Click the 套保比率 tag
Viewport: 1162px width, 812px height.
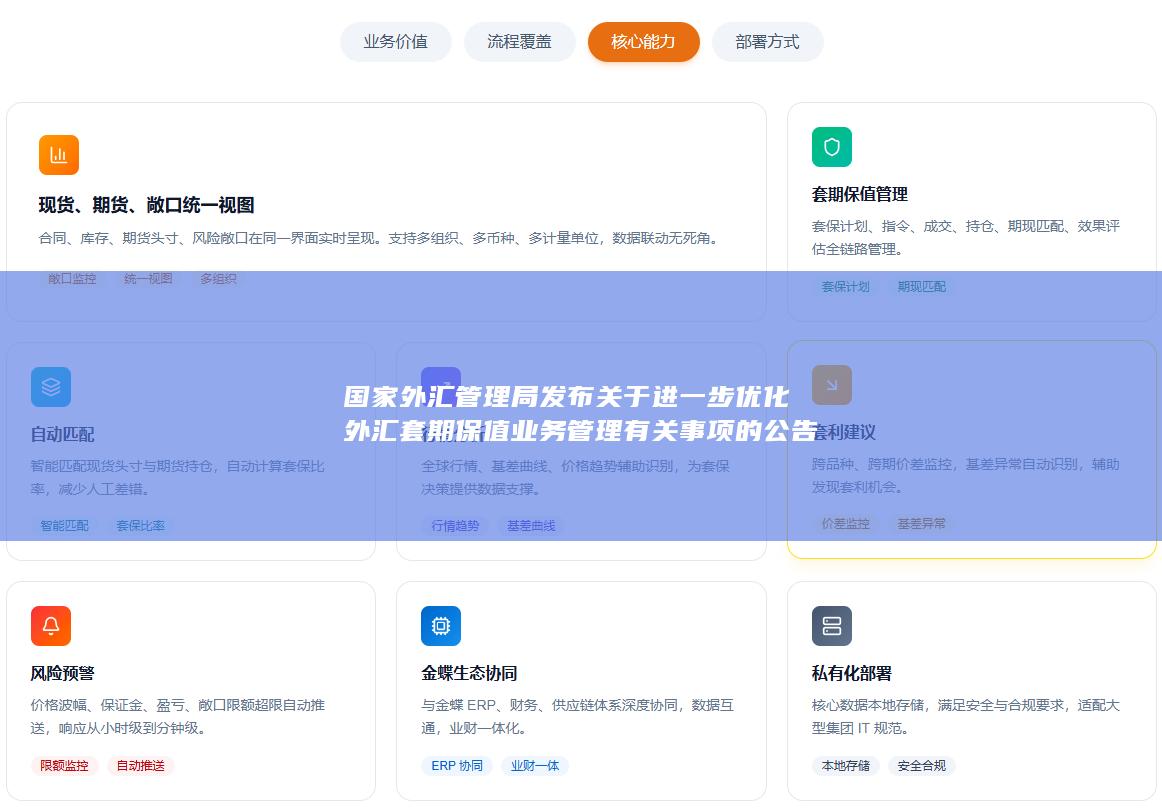pos(141,526)
